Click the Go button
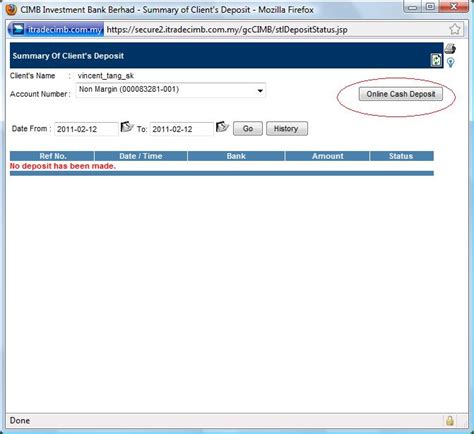Image resolution: width=474 pixels, height=434 pixels. coord(248,129)
